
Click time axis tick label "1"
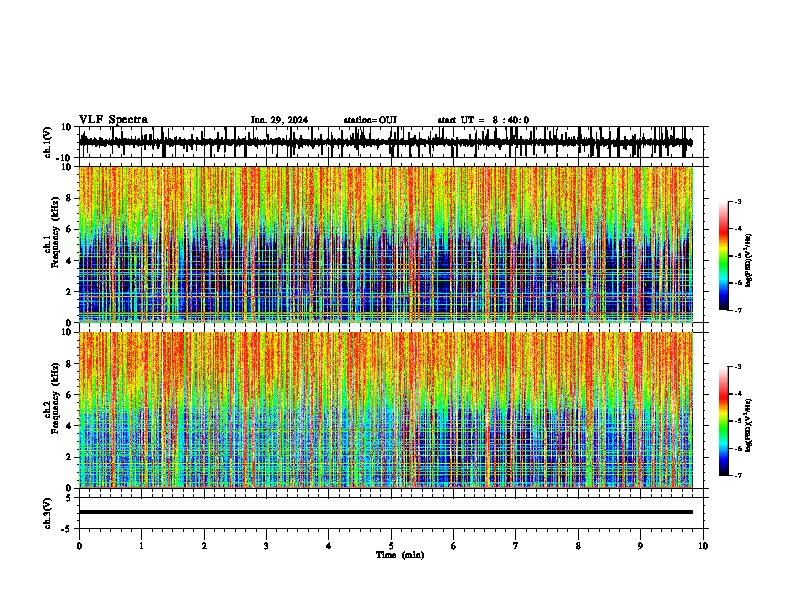point(141,546)
